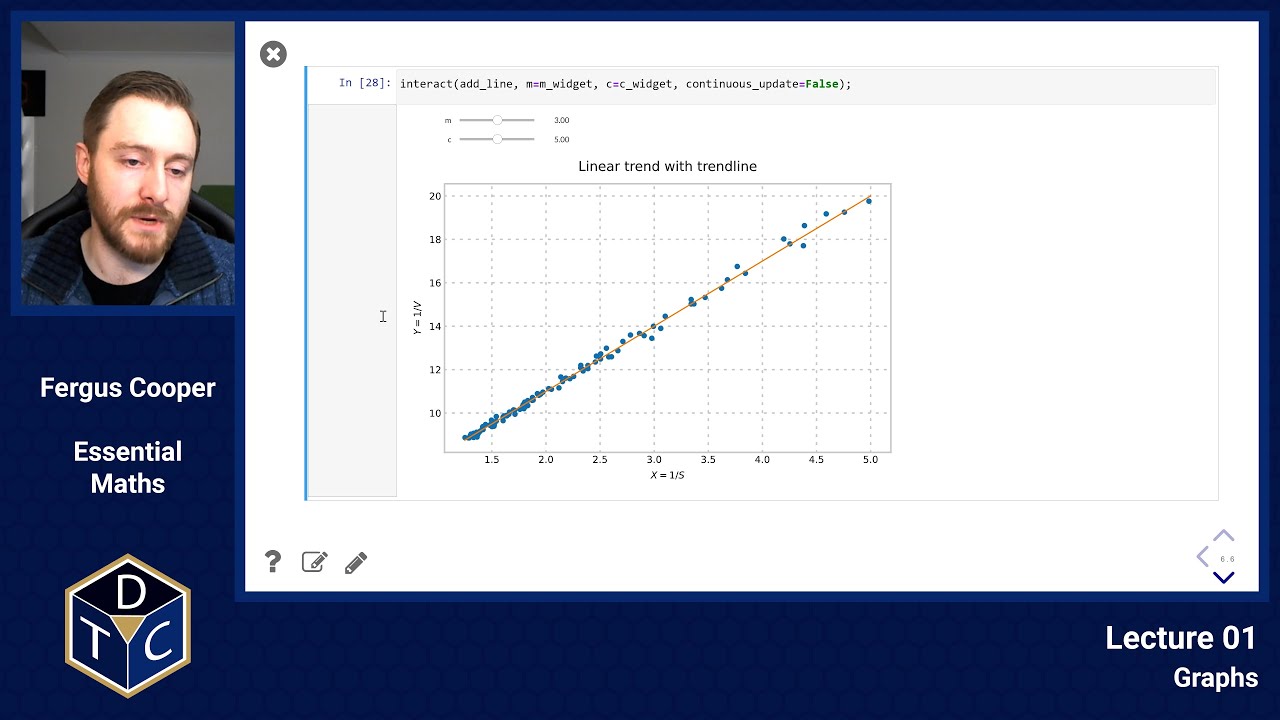Collapse the output using the left output margin
Screen dimensions: 1280x720
[x=352, y=300]
